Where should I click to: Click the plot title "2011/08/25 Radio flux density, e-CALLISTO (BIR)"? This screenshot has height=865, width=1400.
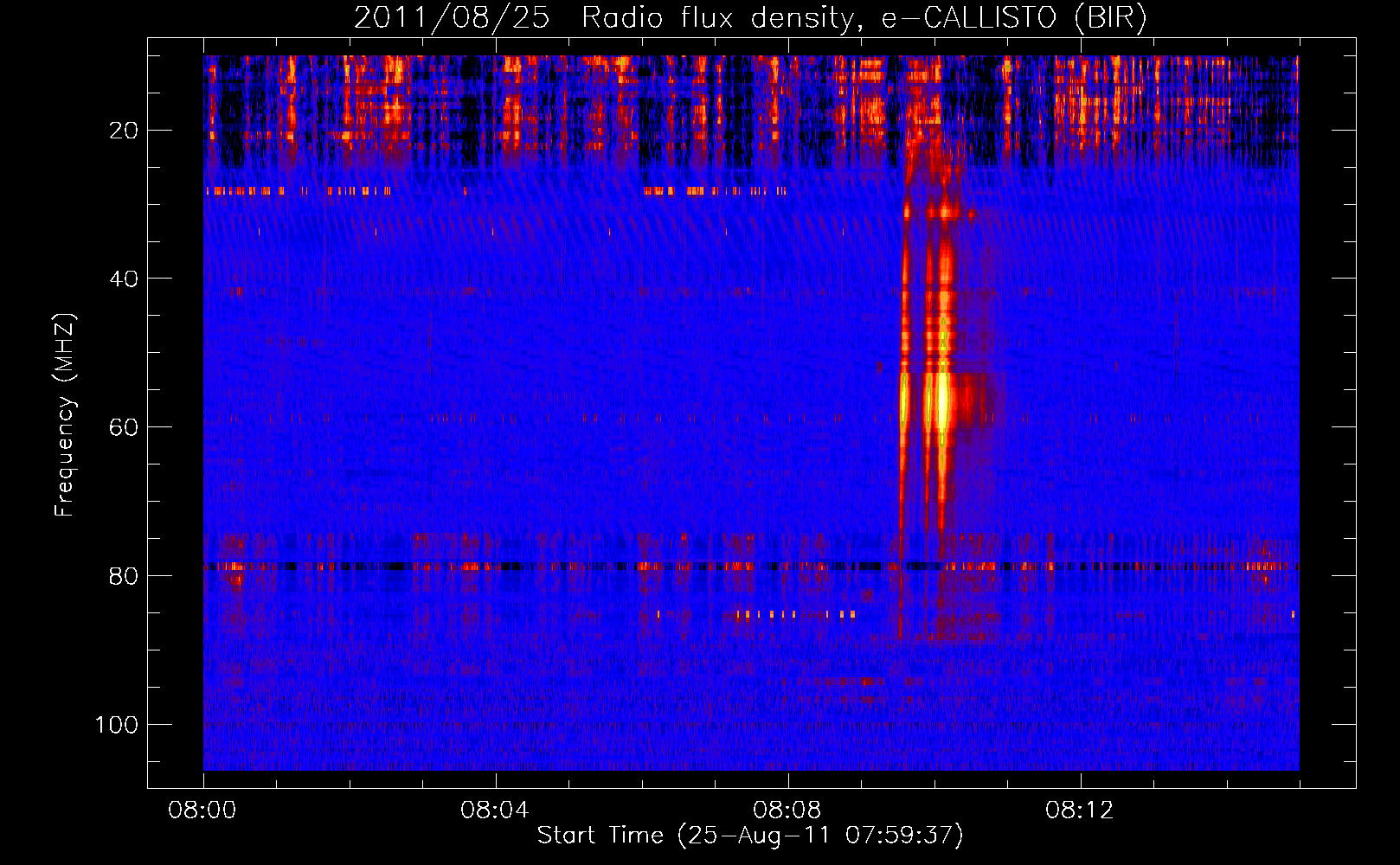750,18
